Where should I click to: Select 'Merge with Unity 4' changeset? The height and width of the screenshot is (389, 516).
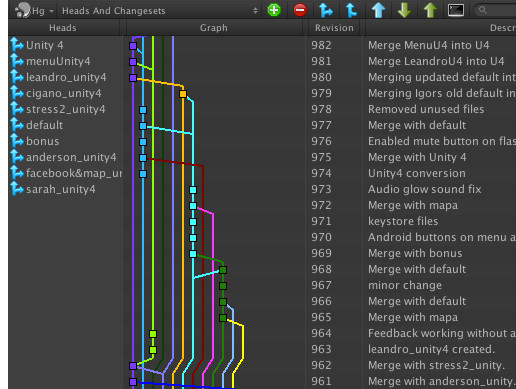(x=417, y=157)
